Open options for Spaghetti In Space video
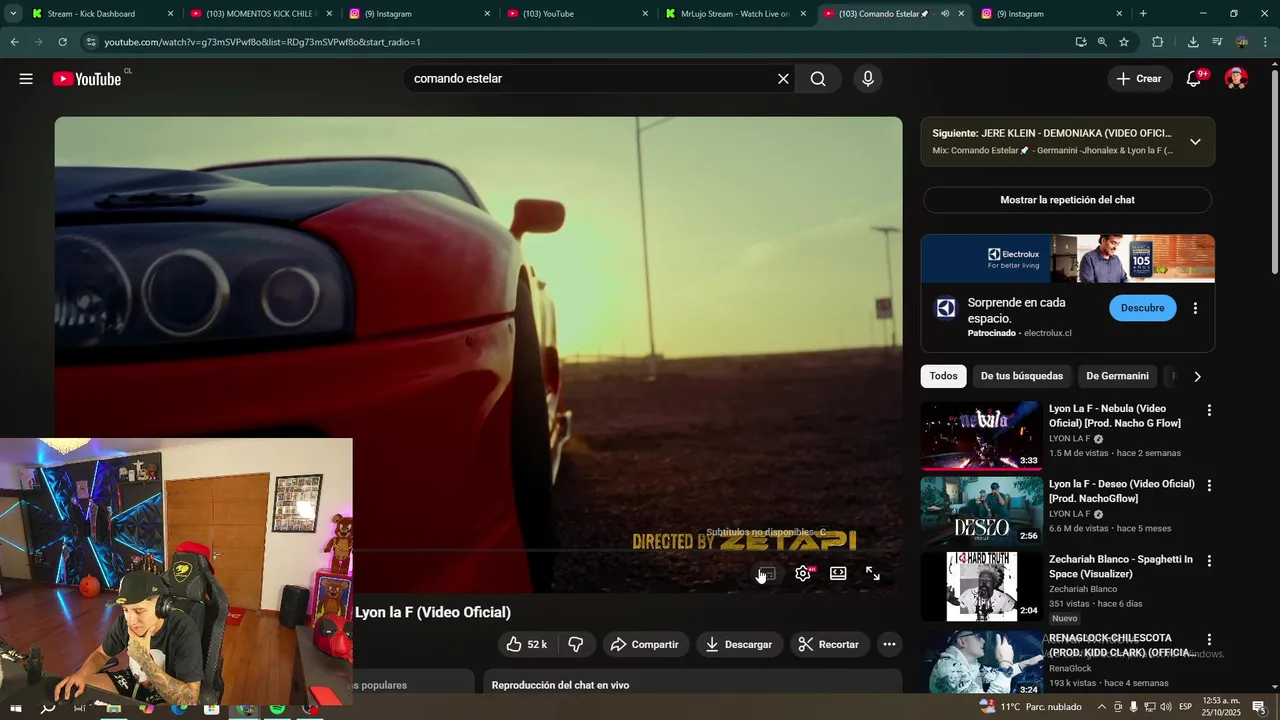 [x=1209, y=561]
